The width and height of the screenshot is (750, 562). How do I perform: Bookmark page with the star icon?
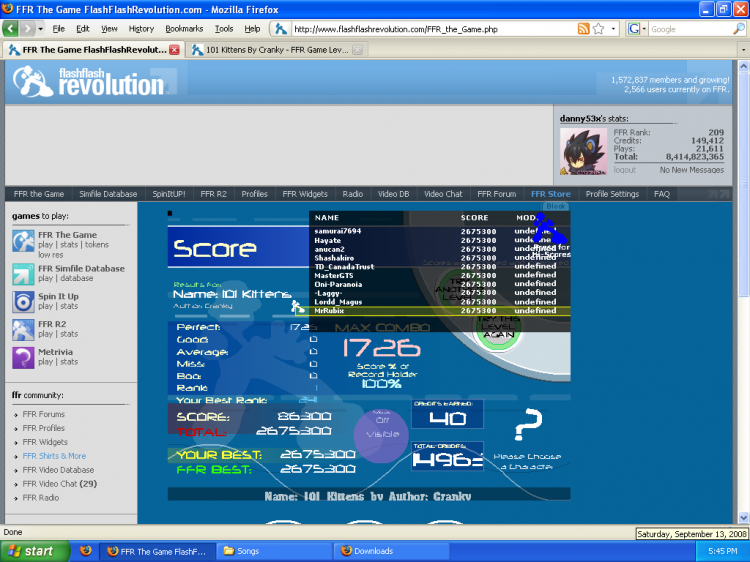pos(598,29)
